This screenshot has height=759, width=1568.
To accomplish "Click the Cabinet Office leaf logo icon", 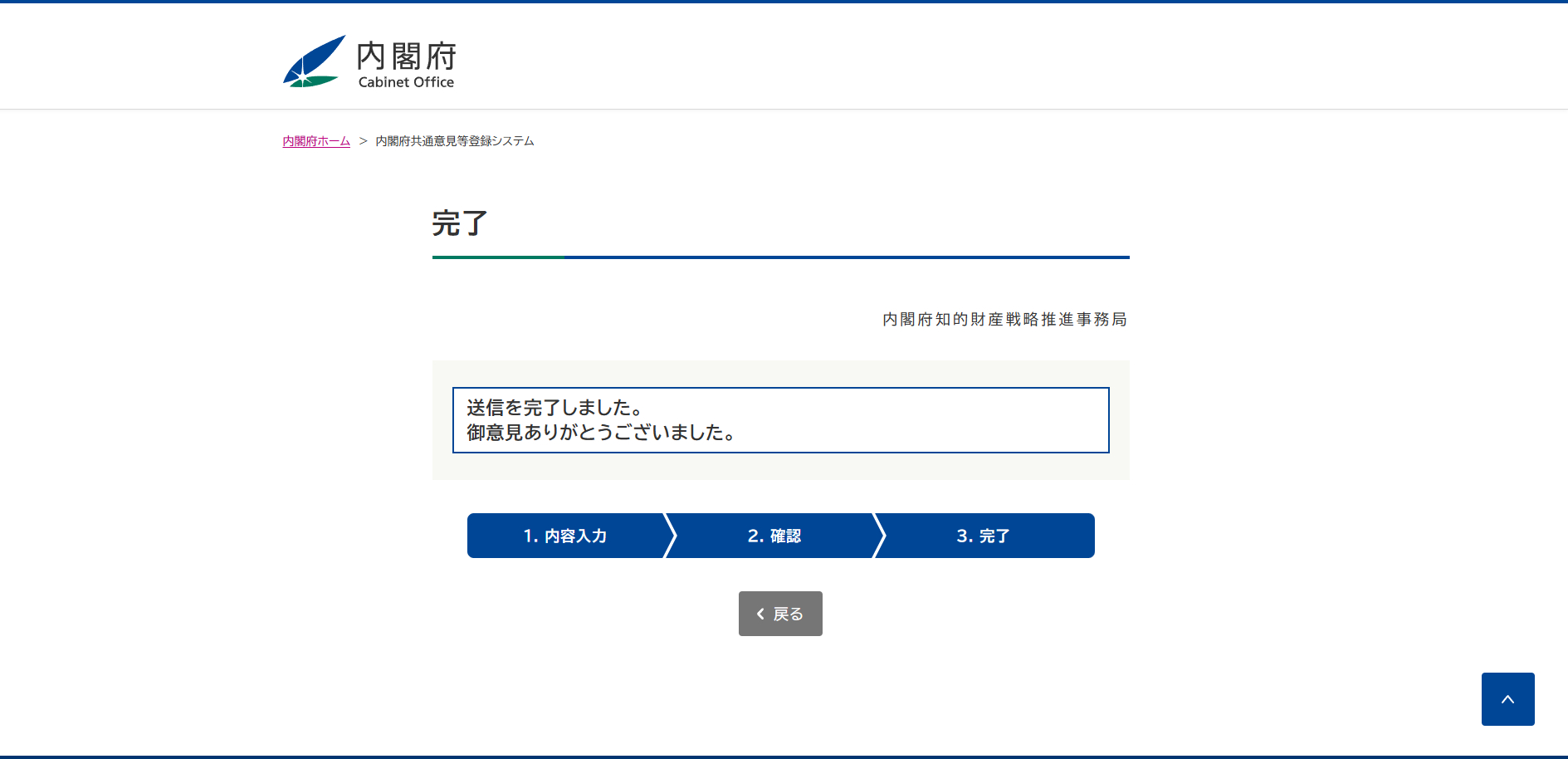I will [x=313, y=61].
